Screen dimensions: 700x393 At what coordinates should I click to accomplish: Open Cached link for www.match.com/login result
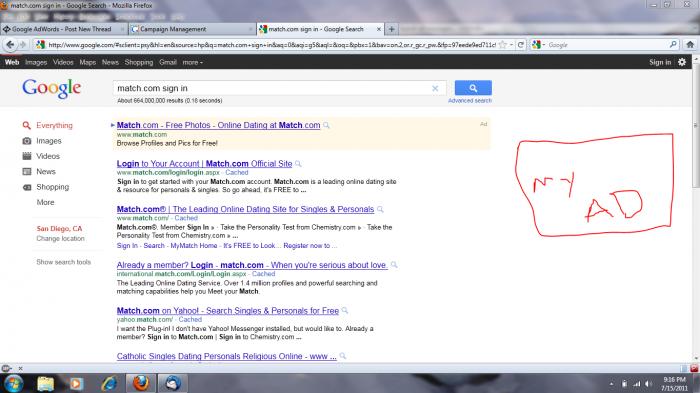click(237, 172)
